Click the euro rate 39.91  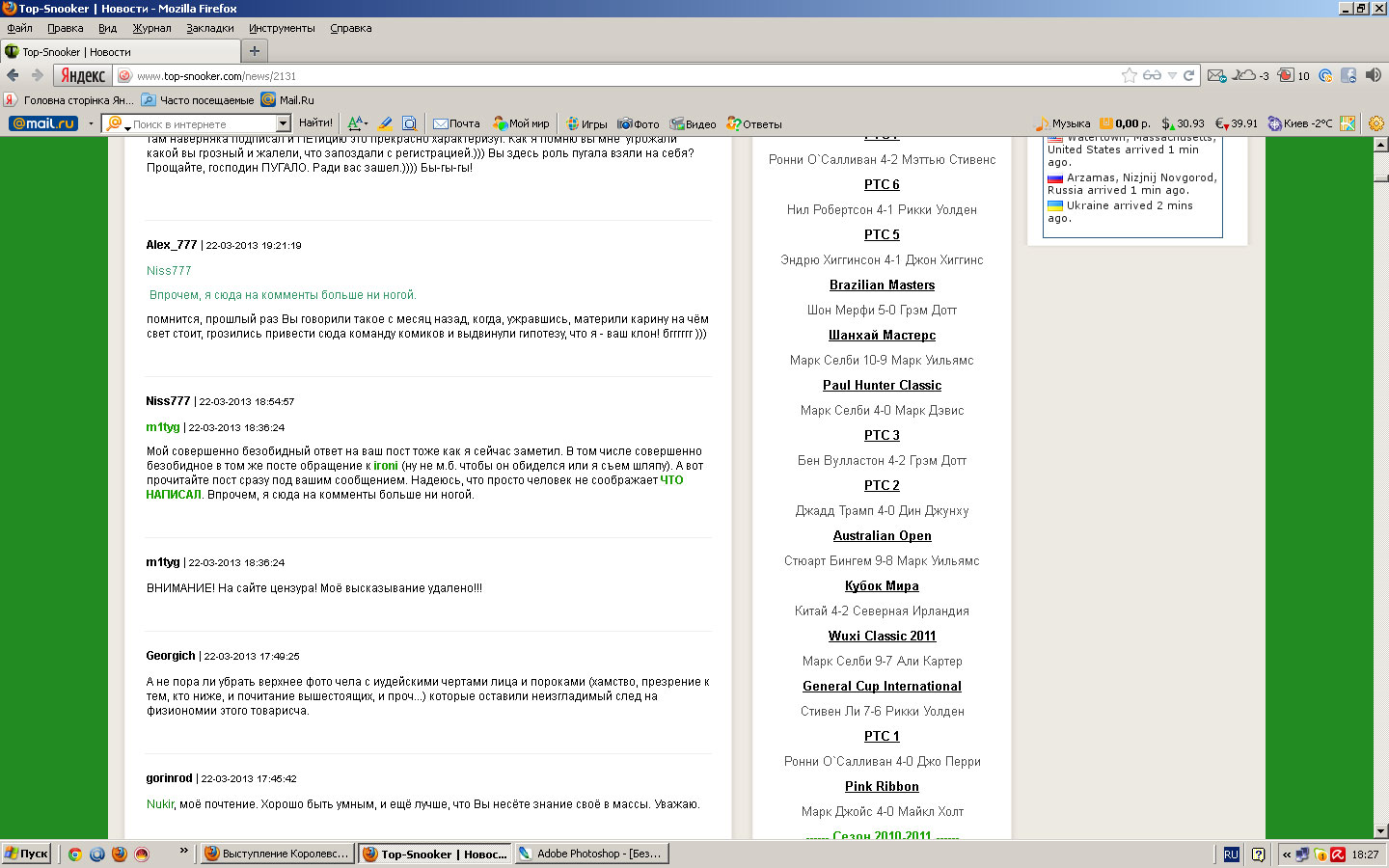click(x=1236, y=123)
